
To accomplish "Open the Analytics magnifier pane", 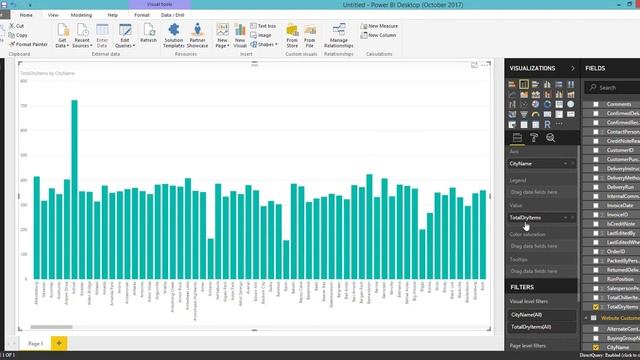I will (551, 138).
